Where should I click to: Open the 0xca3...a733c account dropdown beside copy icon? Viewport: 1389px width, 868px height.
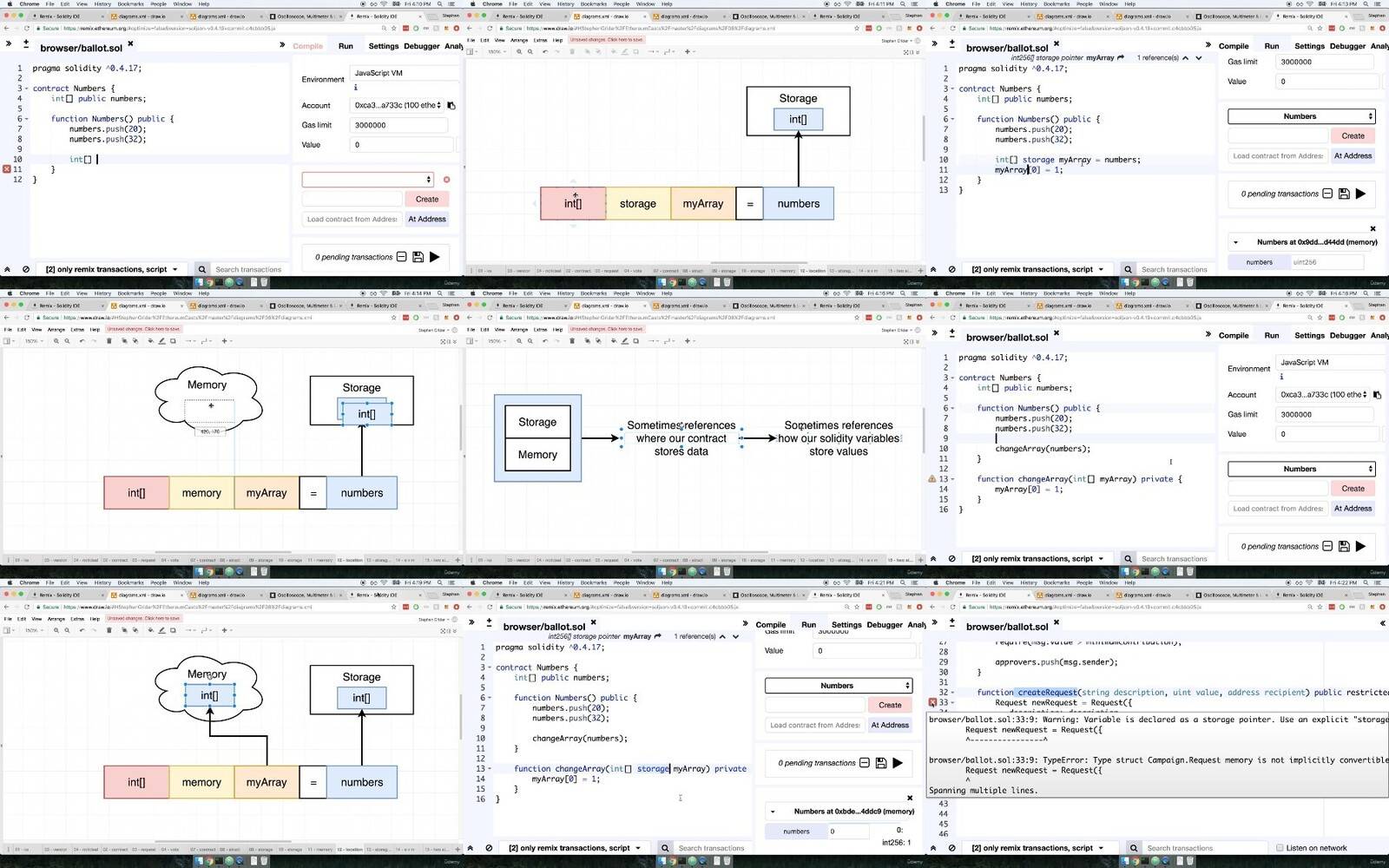tap(398, 106)
